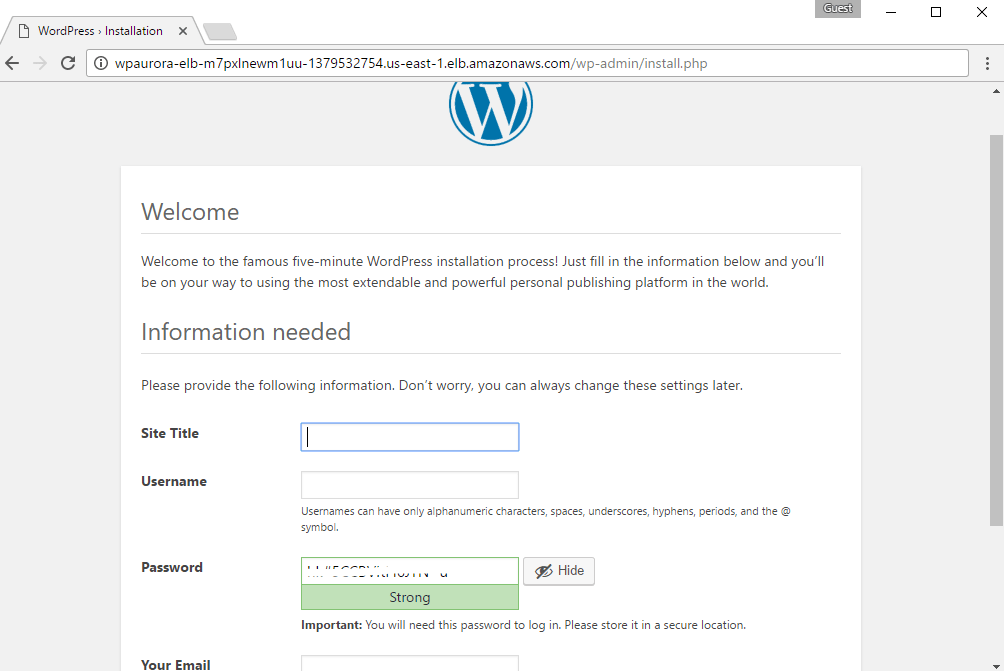Click the Guest profile button
Viewport: 1004px width, 671px height.
click(x=837, y=9)
